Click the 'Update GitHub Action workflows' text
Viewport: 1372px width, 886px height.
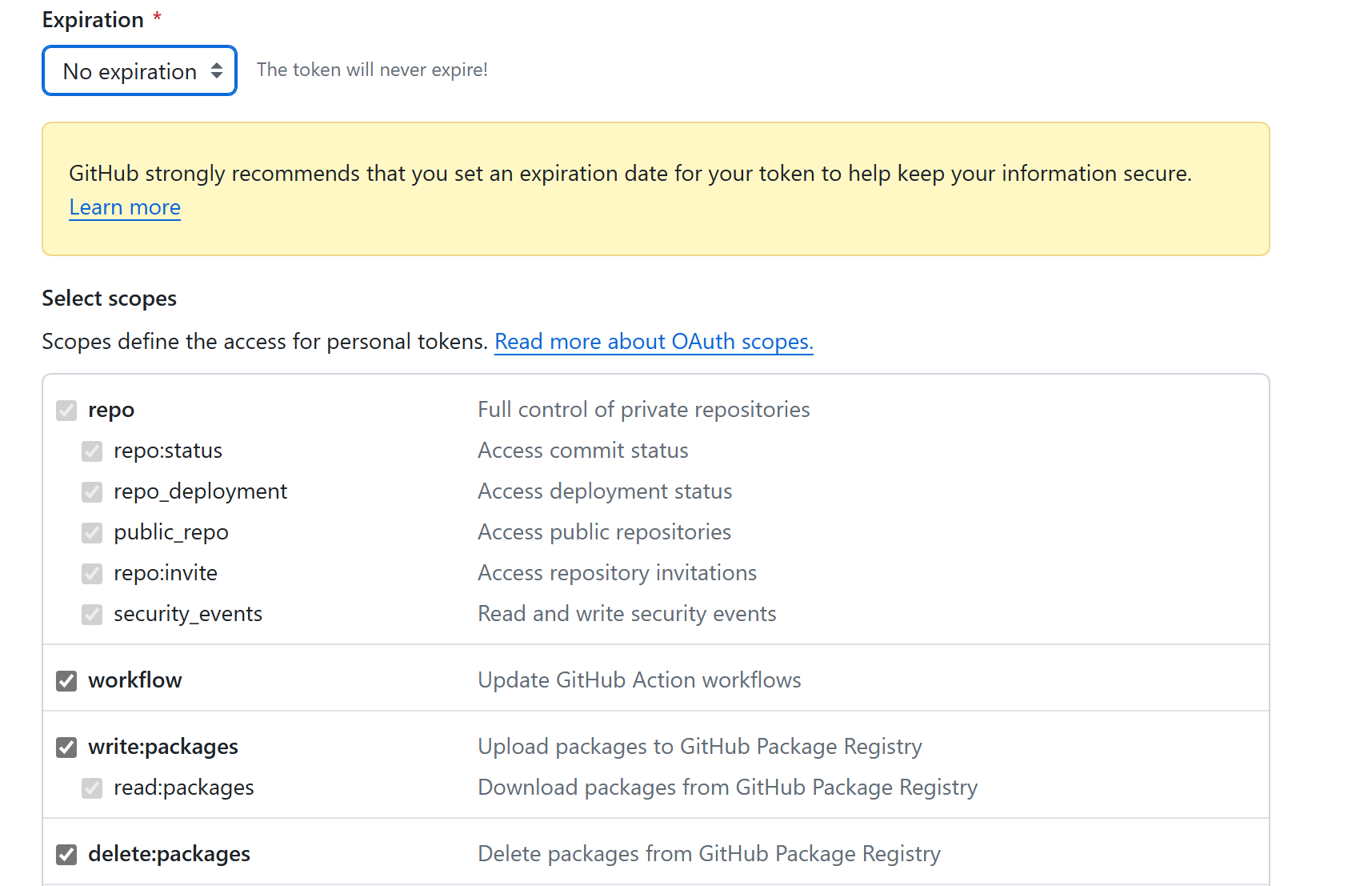point(639,680)
